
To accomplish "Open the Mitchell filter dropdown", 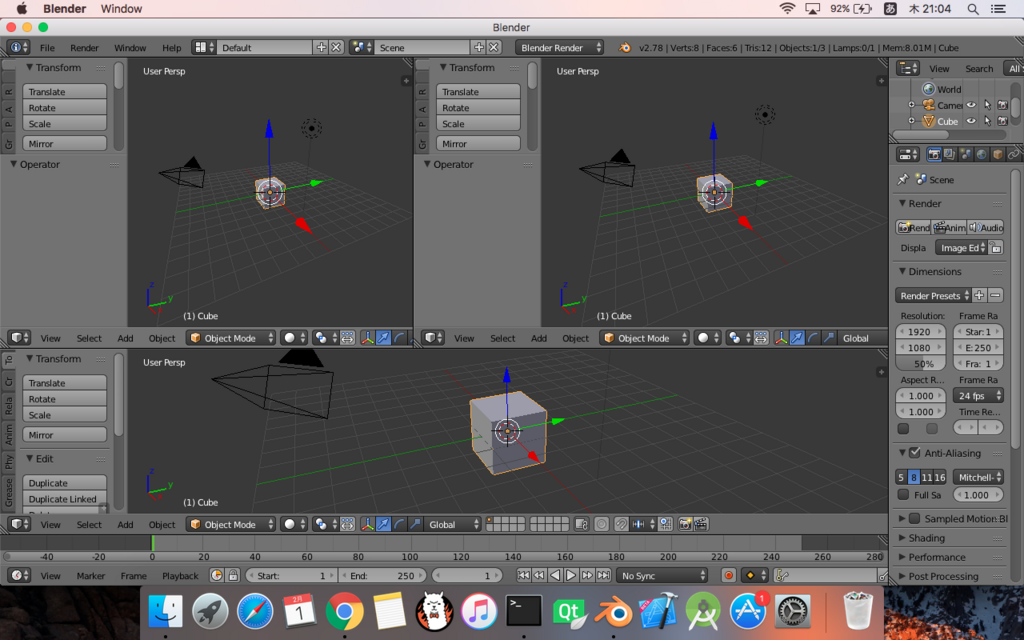I will [978, 477].
